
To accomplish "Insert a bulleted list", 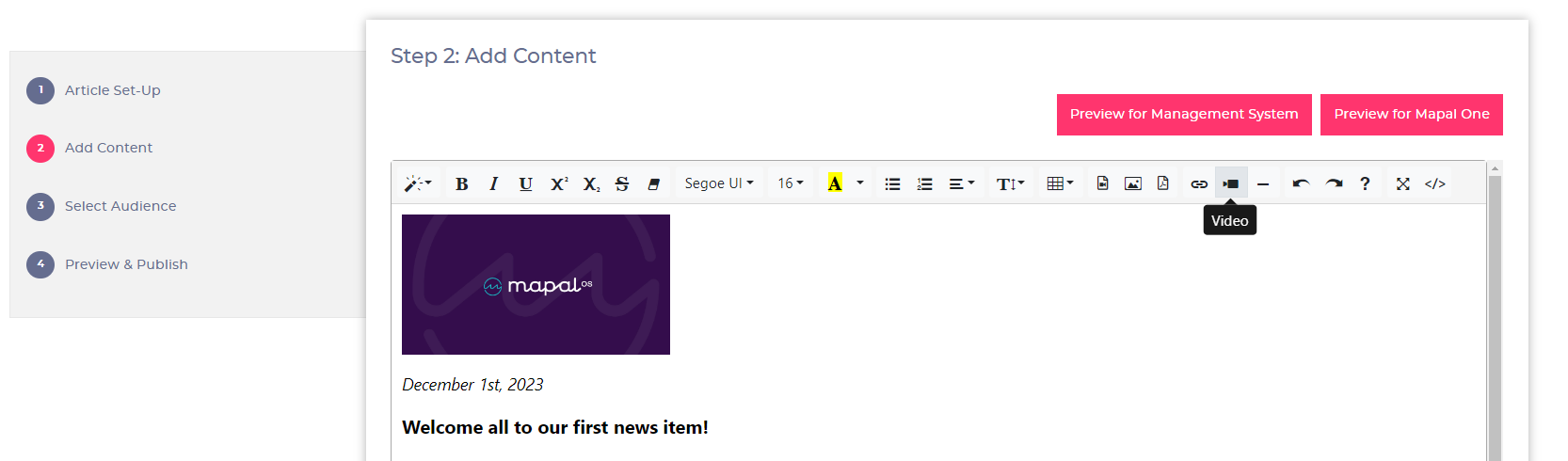I will [x=893, y=183].
